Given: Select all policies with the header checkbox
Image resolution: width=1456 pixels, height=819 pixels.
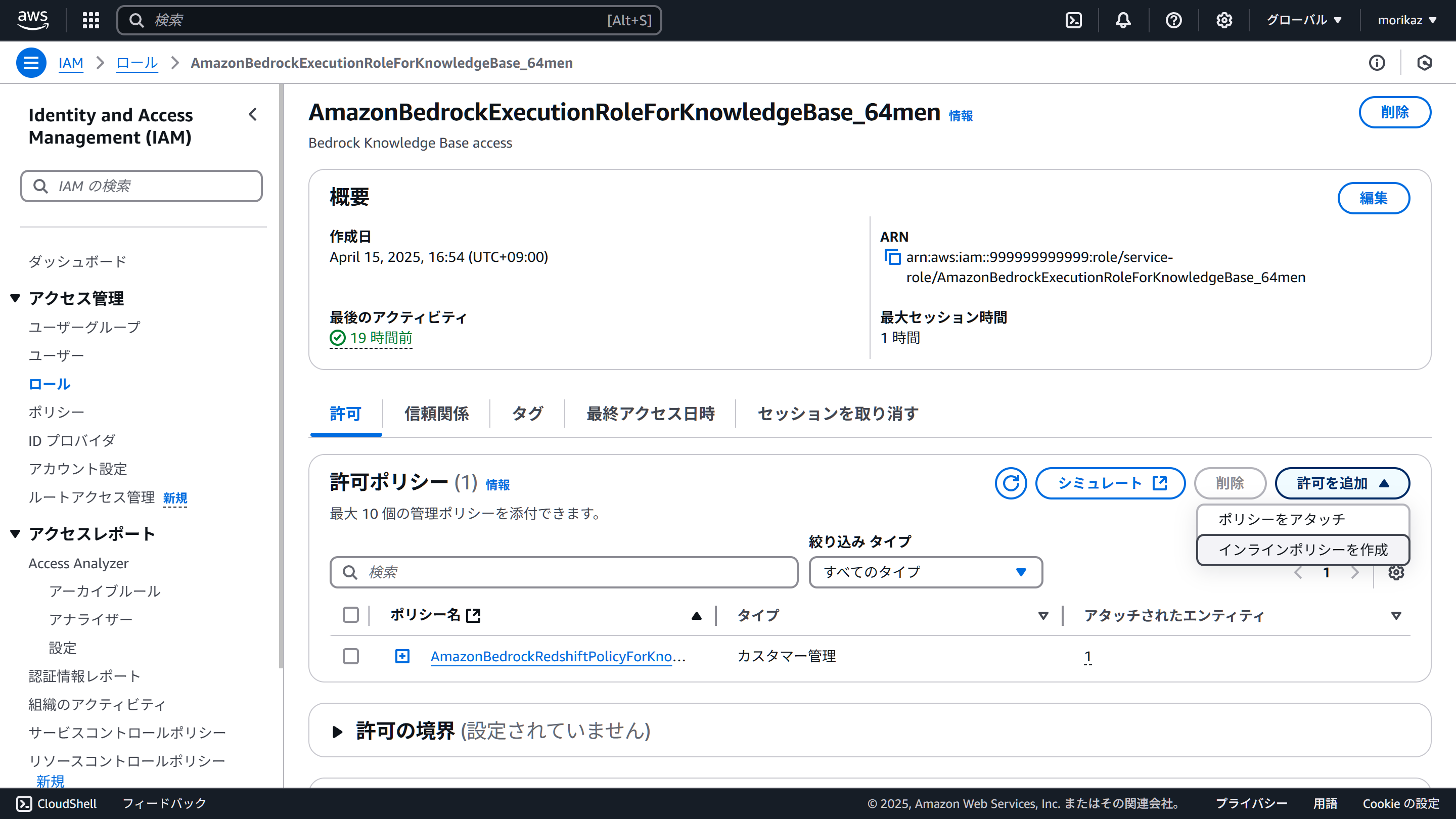Looking at the screenshot, I should point(350,615).
